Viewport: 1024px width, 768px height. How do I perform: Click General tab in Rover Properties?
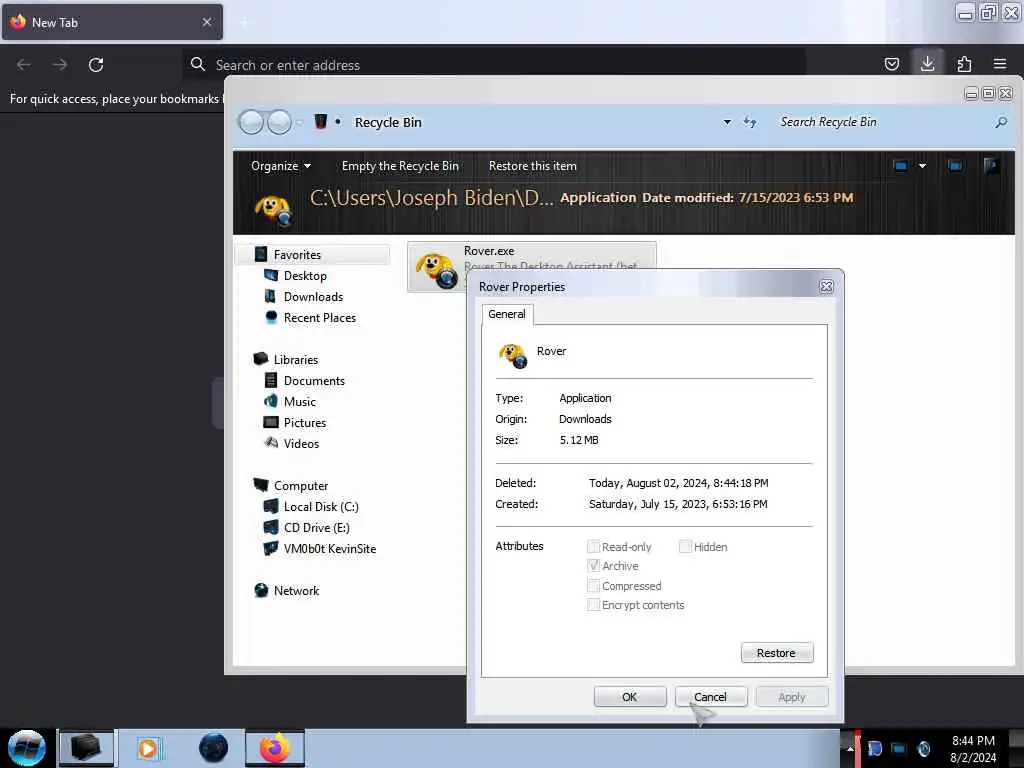507,314
